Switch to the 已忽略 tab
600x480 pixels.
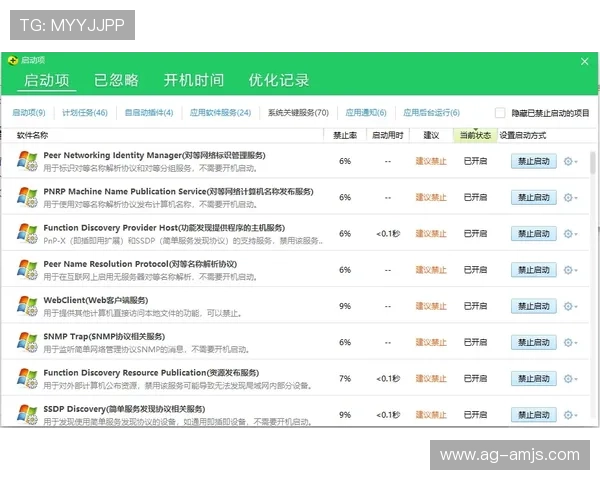tap(116, 80)
